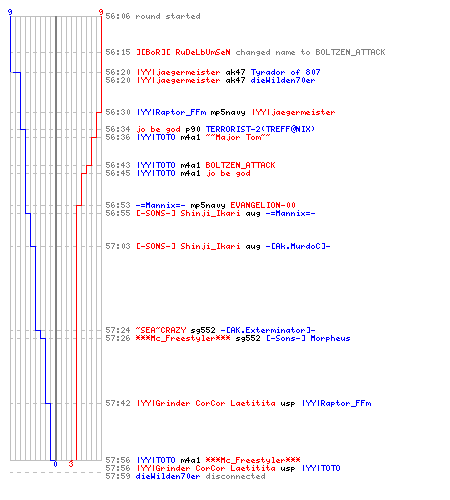Select ***Mc_Freestyler*** victim at 57:56

253,460
